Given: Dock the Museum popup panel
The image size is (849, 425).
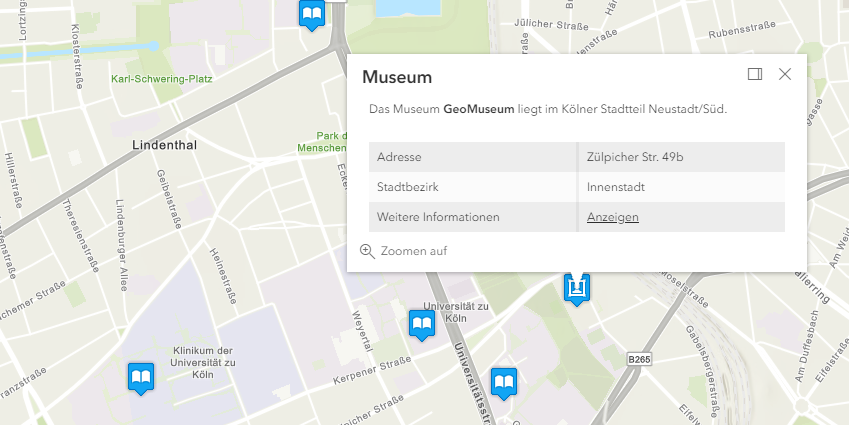Looking at the screenshot, I should [x=755, y=74].
